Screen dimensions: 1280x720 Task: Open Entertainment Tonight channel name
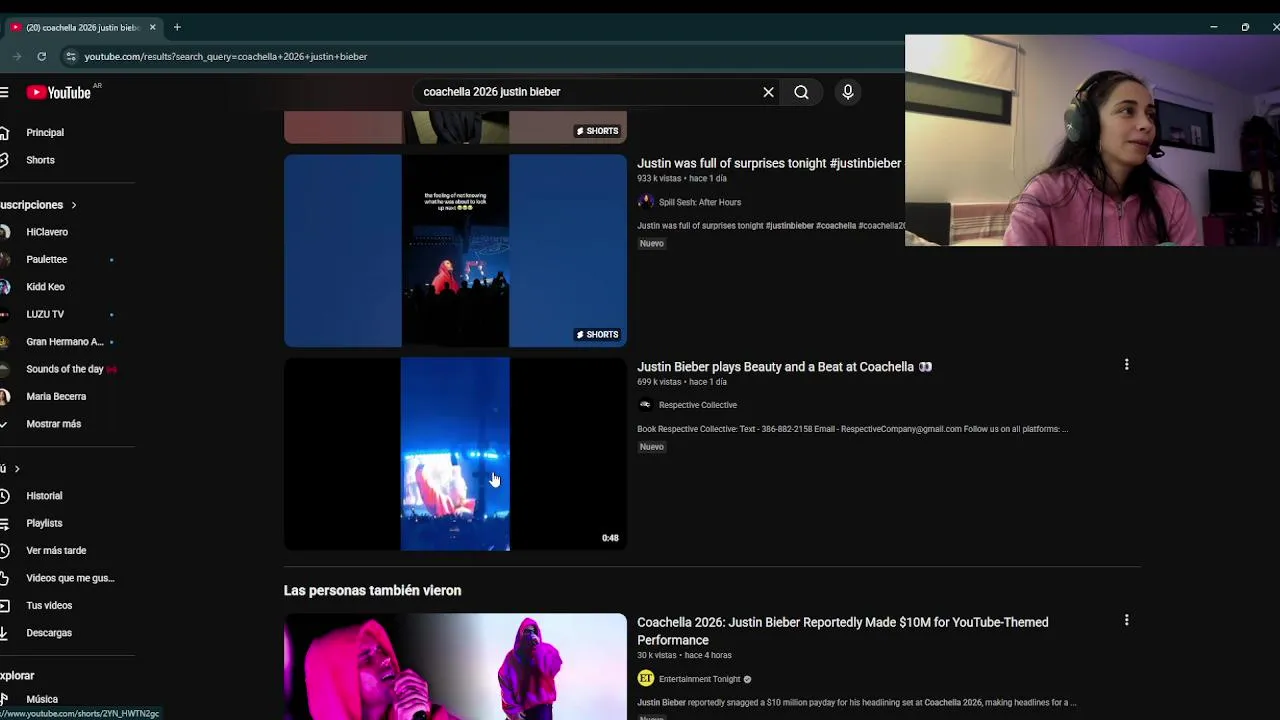tap(700, 679)
